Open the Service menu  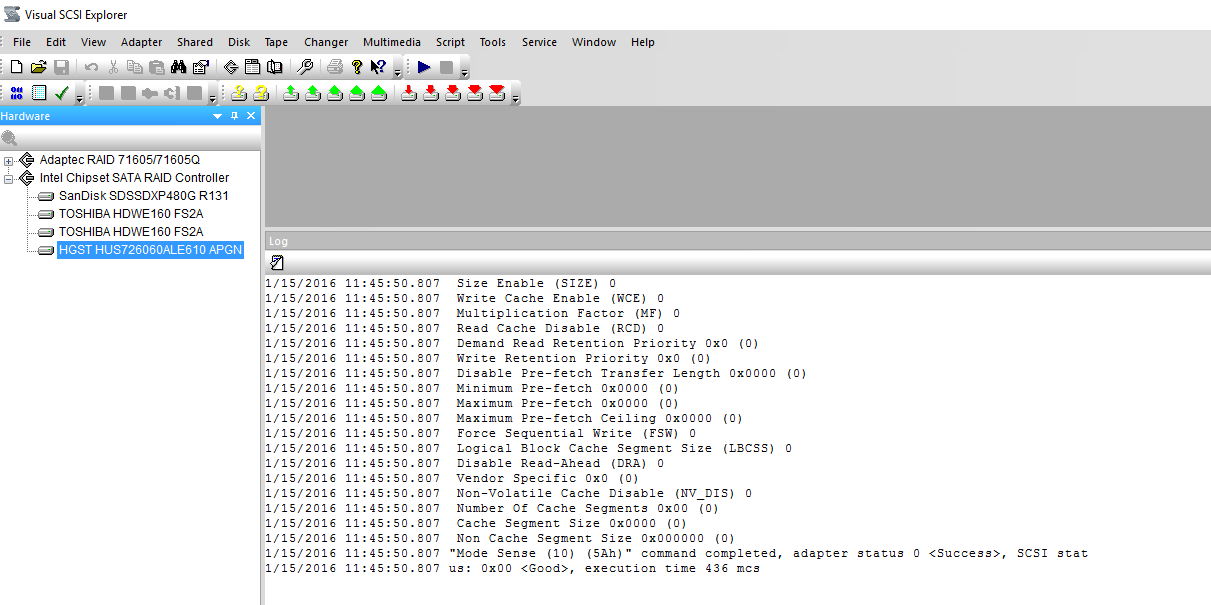click(539, 42)
